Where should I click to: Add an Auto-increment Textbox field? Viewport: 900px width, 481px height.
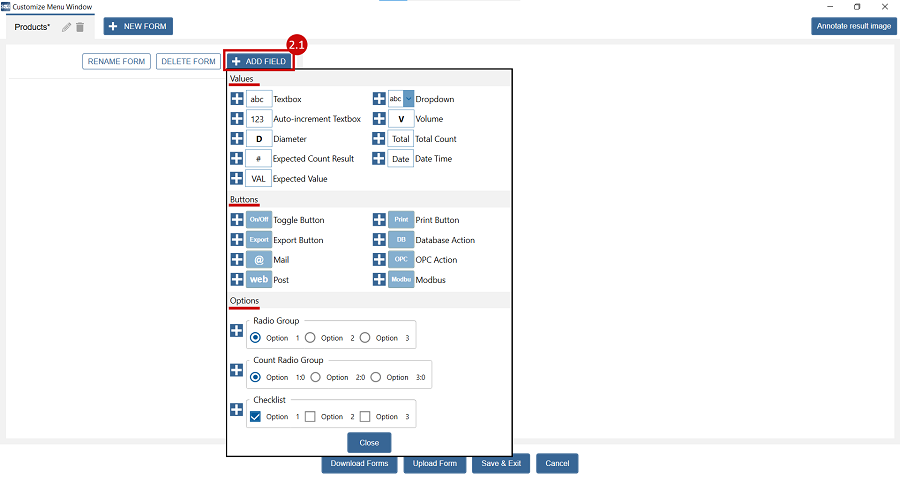tap(237, 119)
